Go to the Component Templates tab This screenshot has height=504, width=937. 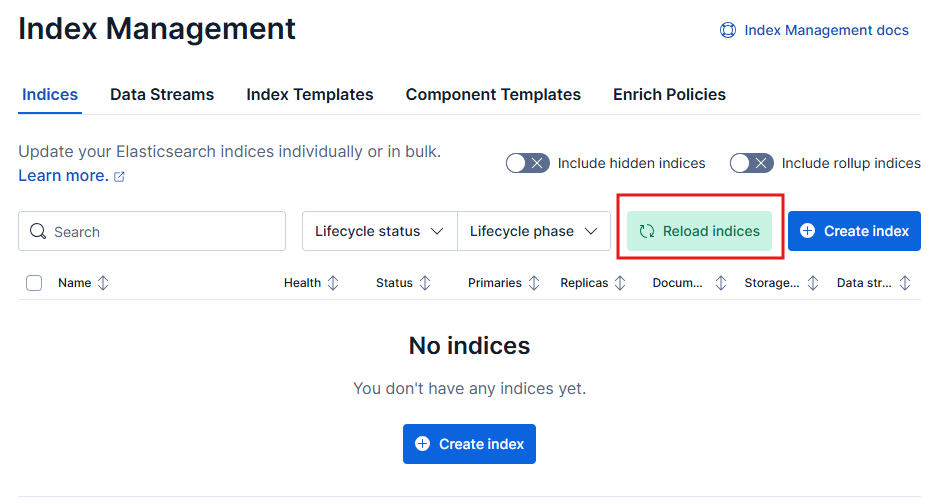493,95
